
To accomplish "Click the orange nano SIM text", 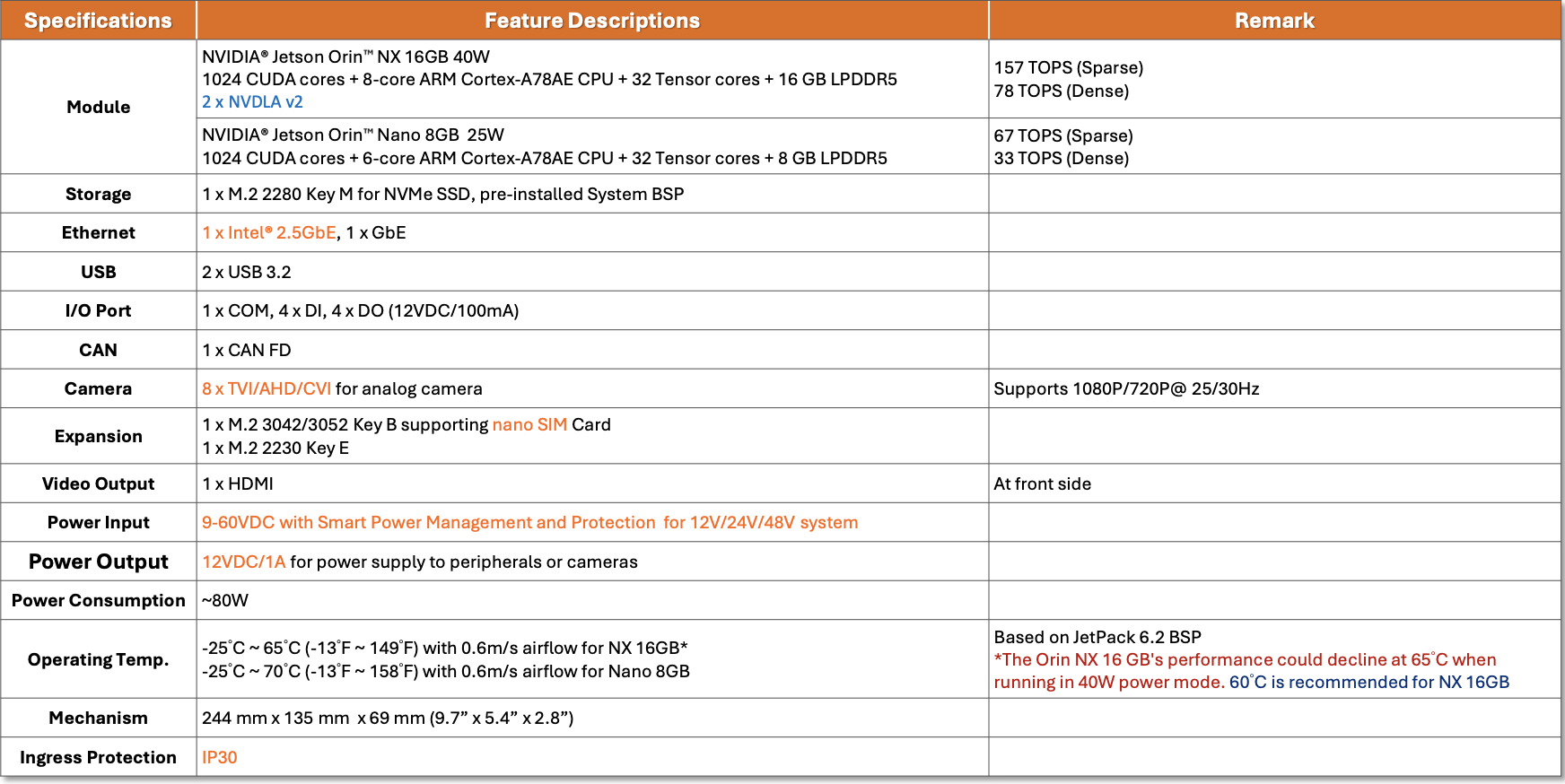I will (529, 424).
